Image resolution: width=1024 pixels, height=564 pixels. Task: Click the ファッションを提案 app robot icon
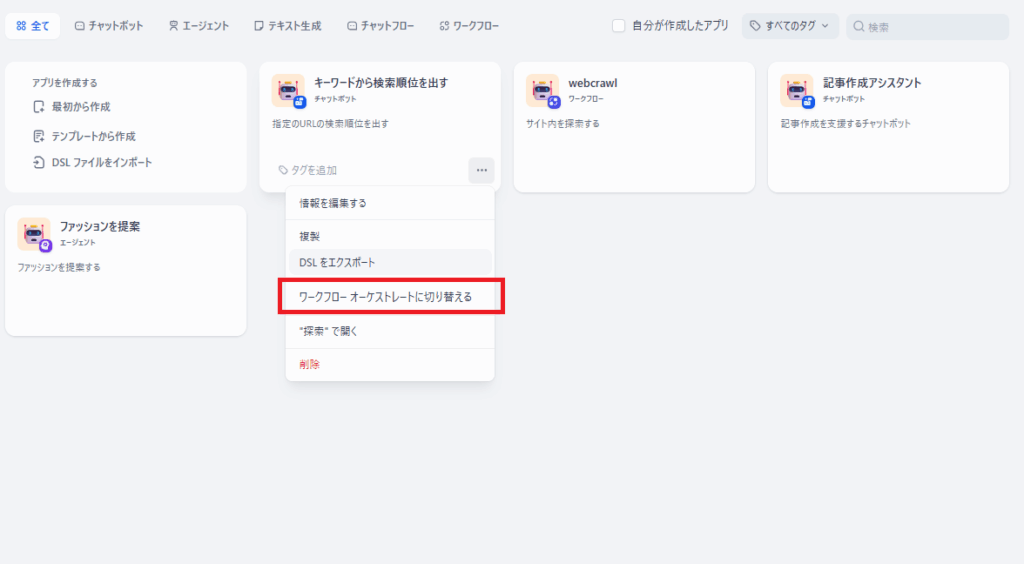(34, 234)
